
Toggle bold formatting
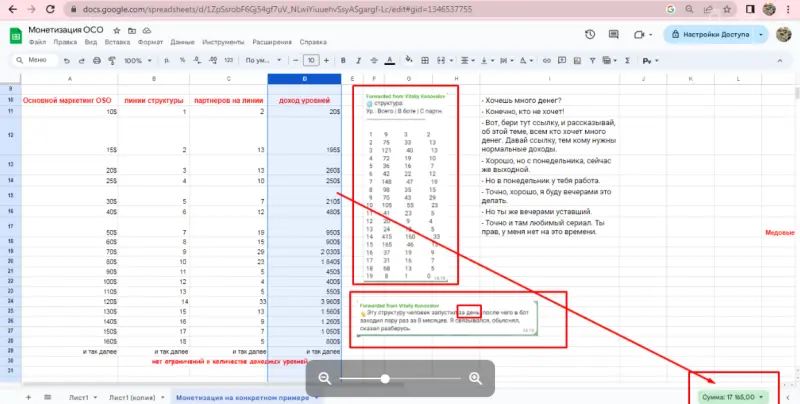coord(343,60)
